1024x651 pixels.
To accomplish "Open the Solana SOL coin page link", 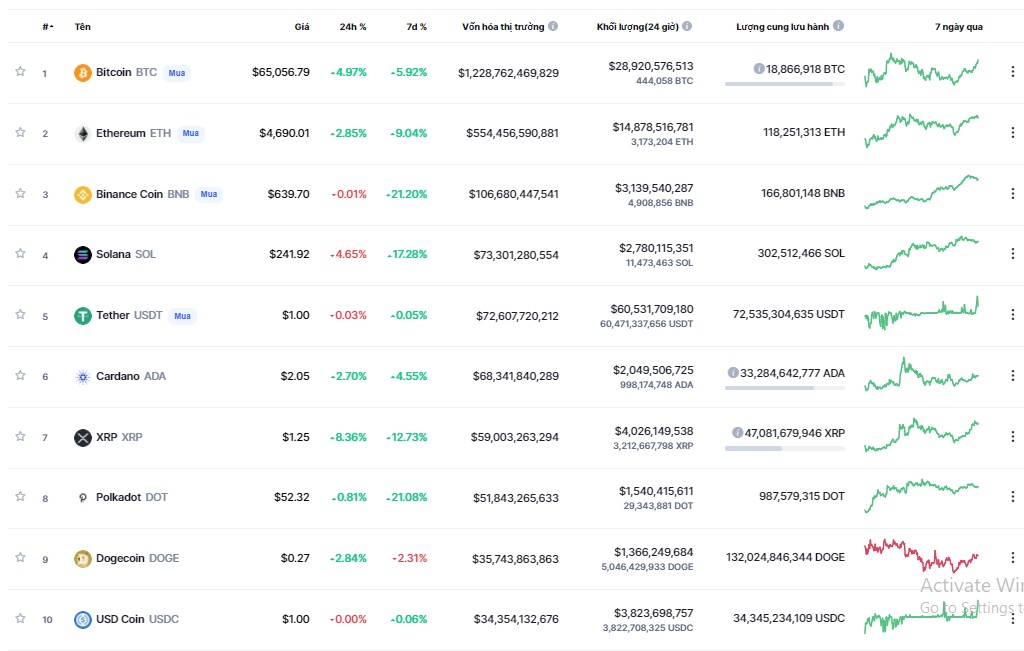I will [x=125, y=255].
